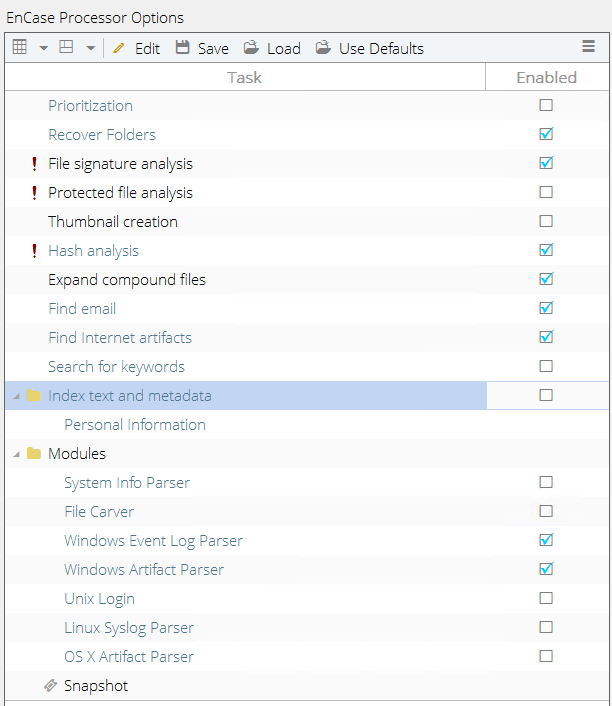The width and height of the screenshot is (612, 706).
Task: Click the Enabled column header
Action: (x=547, y=77)
